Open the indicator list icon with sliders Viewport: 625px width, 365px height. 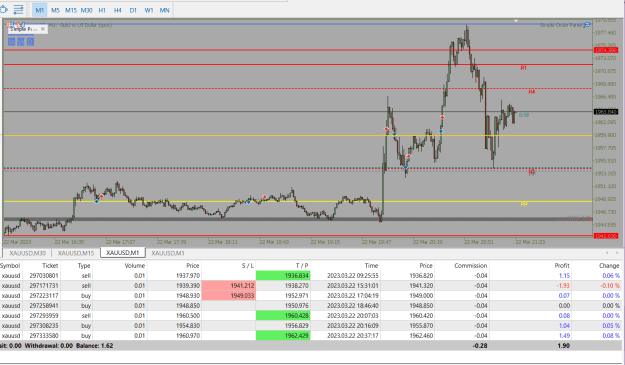pyautogui.click(x=18, y=10)
